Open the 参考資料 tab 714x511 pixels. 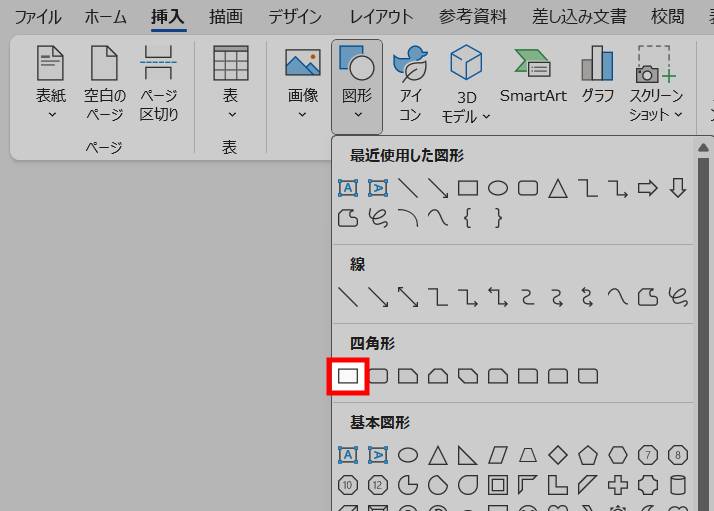pos(473,17)
